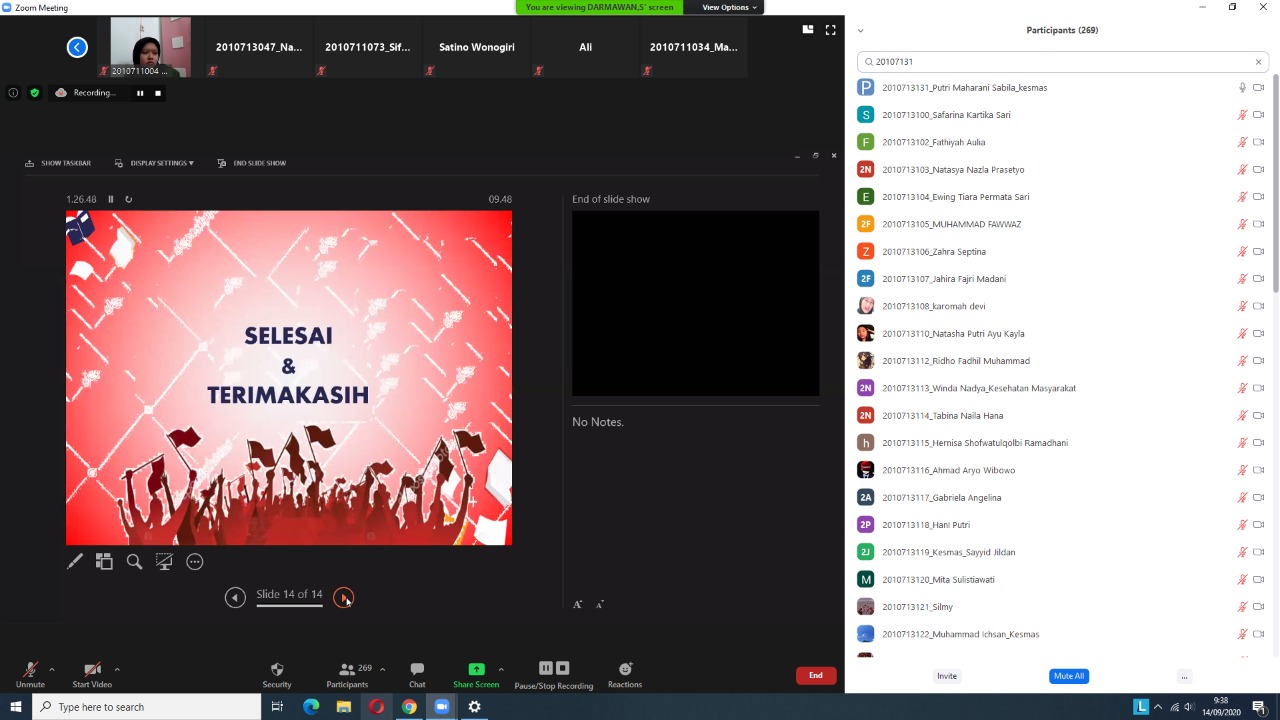Pause the slide show timer
The image size is (1280, 720).
coord(111,199)
